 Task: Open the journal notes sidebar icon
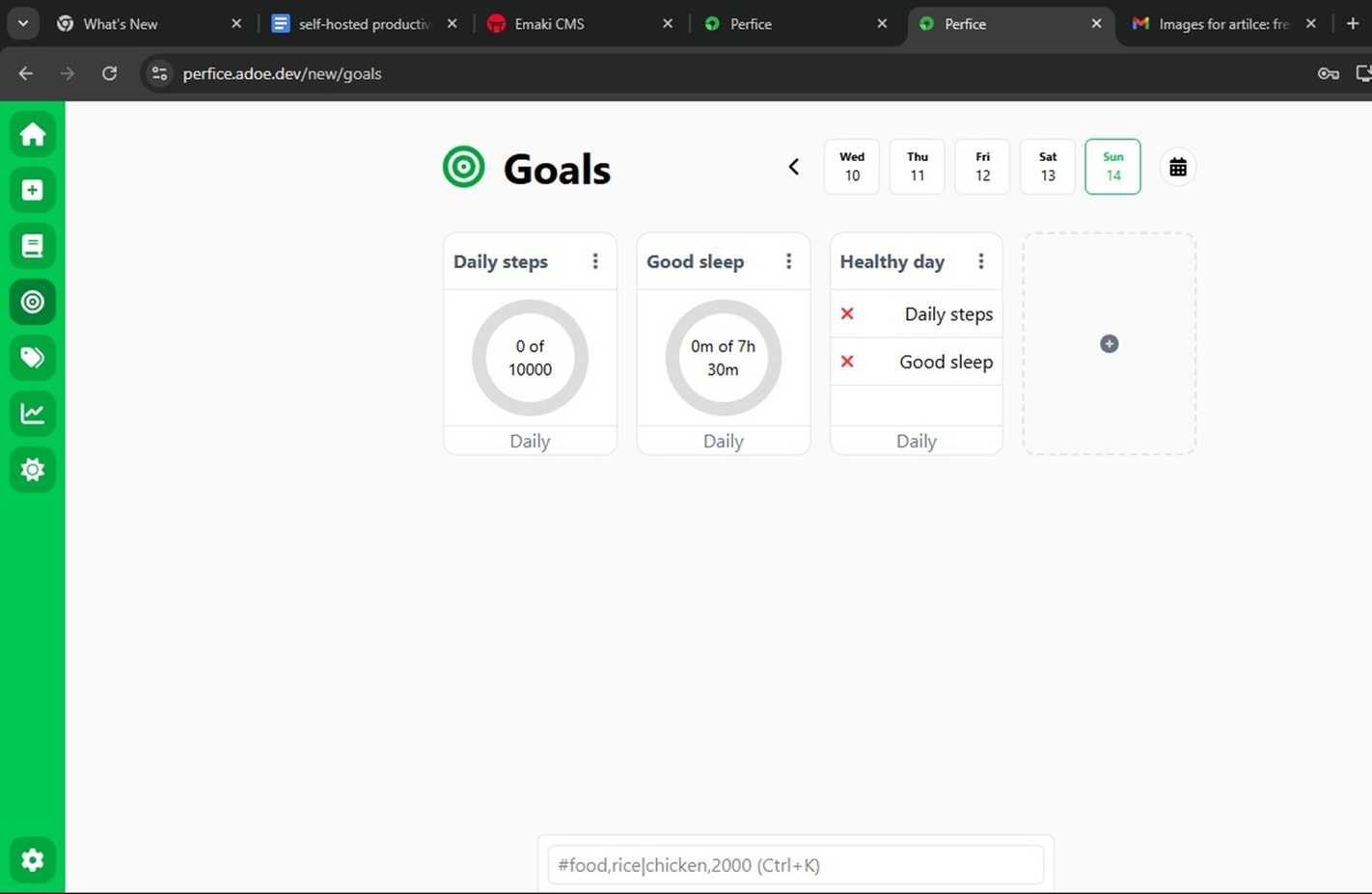click(x=32, y=246)
